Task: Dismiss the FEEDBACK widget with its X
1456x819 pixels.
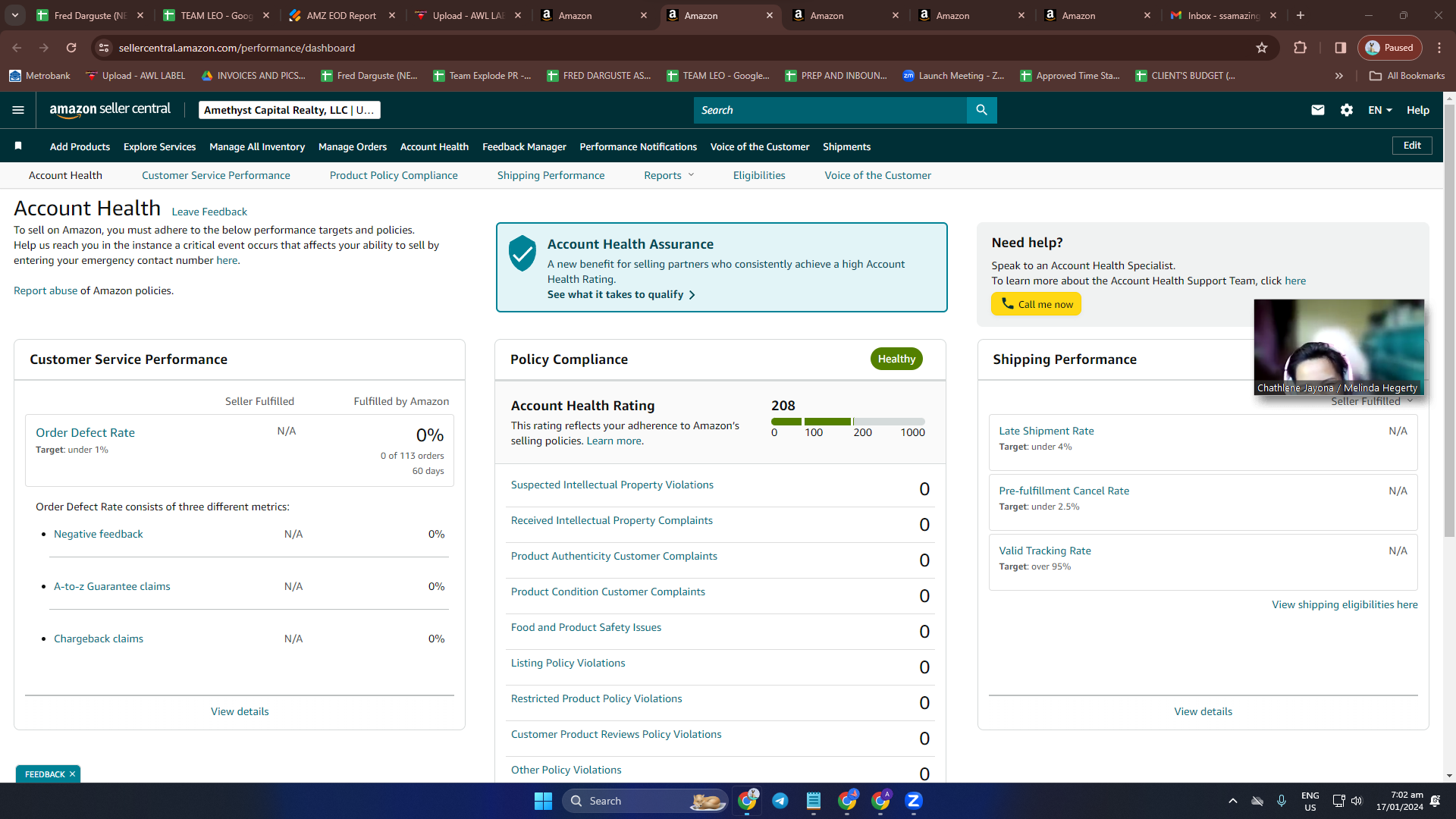Action: pos(72,774)
